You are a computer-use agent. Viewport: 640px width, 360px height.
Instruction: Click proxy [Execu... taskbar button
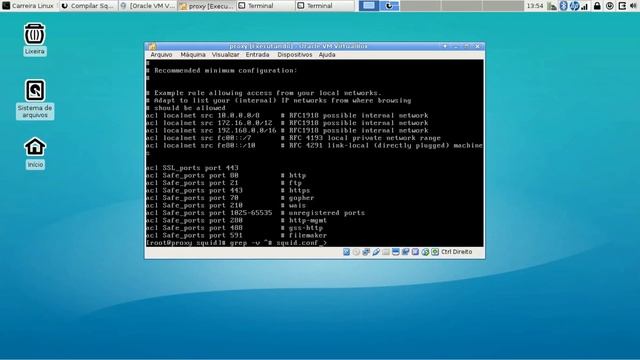tap(207, 6)
